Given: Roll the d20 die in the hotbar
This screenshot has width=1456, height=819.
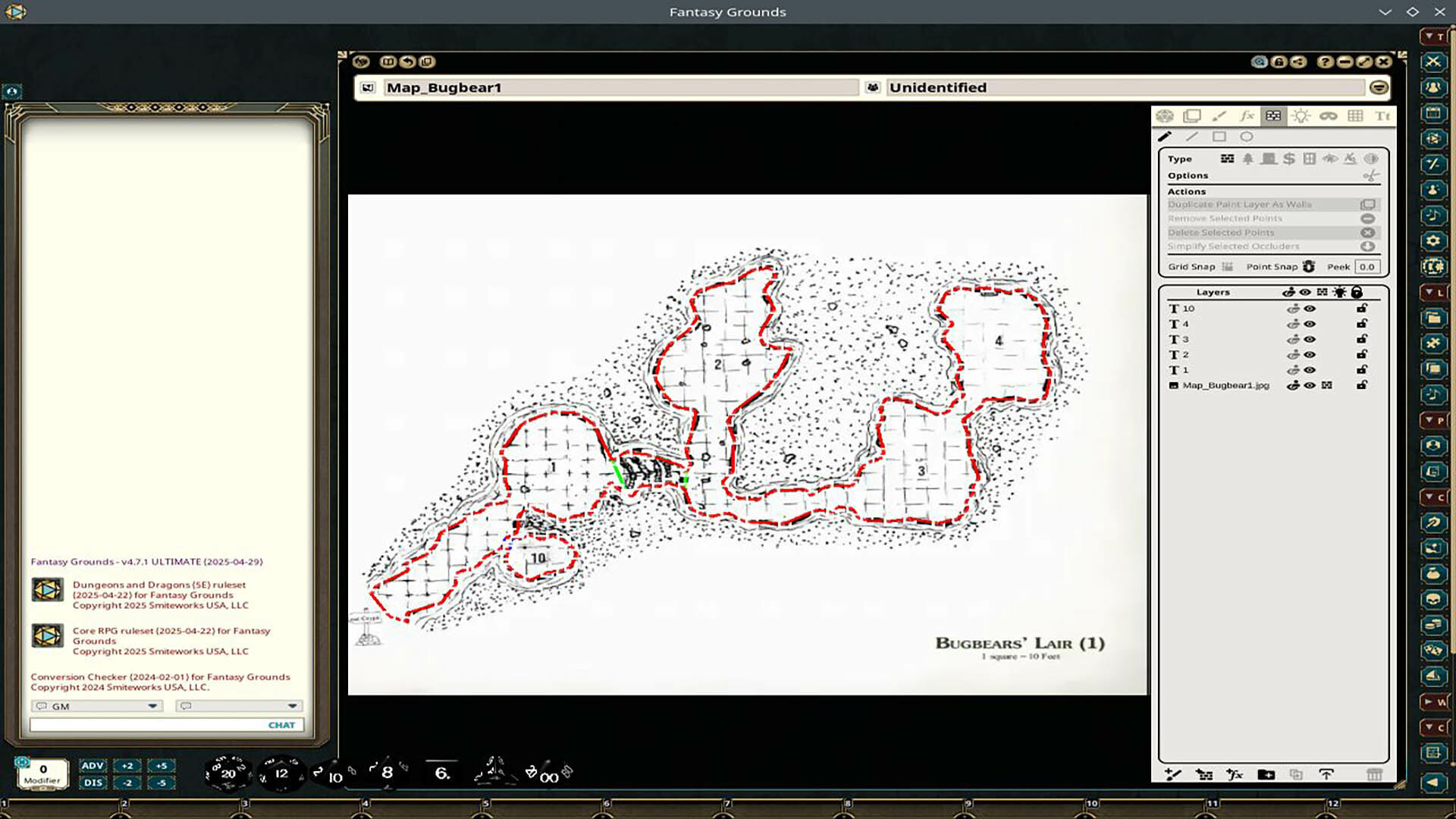Looking at the screenshot, I should pyautogui.click(x=227, y=772).
